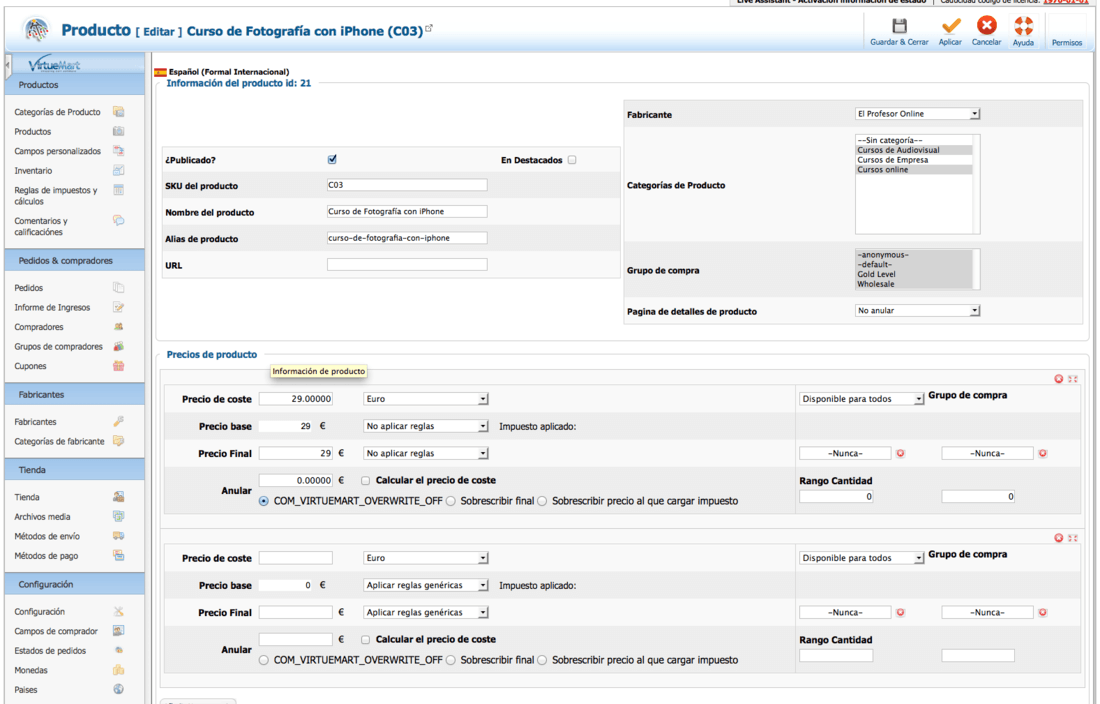Click the Configuración tools icon
The image size is (1100, 704).
119,611
